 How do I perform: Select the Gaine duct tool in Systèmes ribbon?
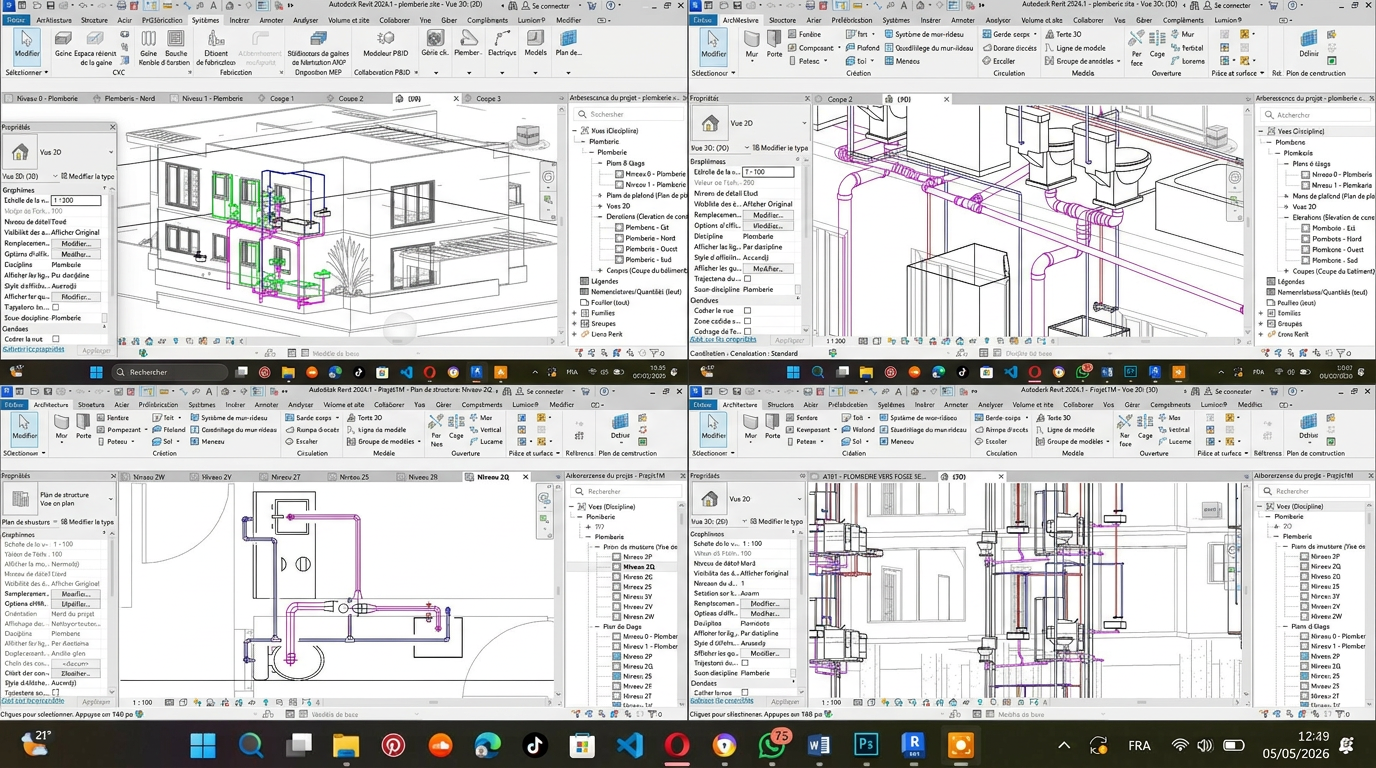point(63,45)
